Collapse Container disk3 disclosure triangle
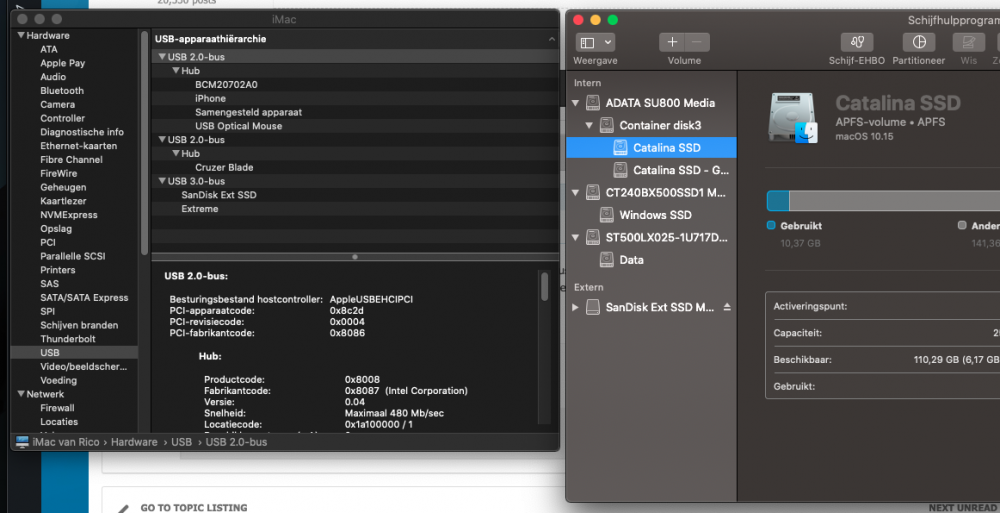This screenshot has height=513, width=1000. 589,125
